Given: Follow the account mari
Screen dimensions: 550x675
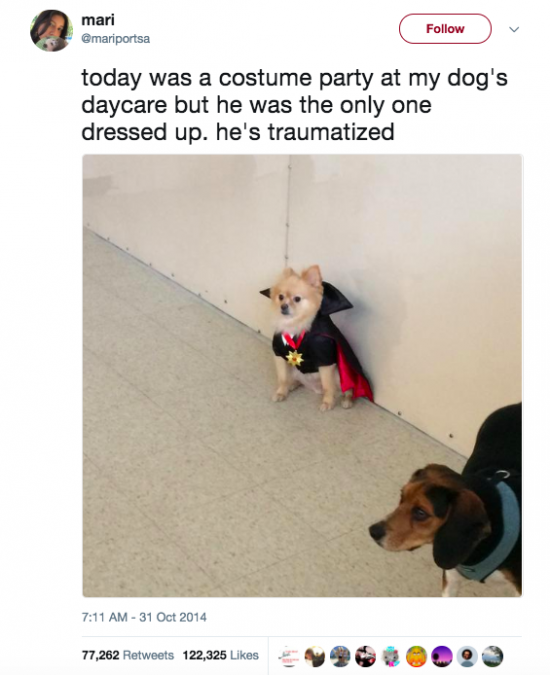Looking at the screenshot, I should pyautogui.click(x=445, y=29).
